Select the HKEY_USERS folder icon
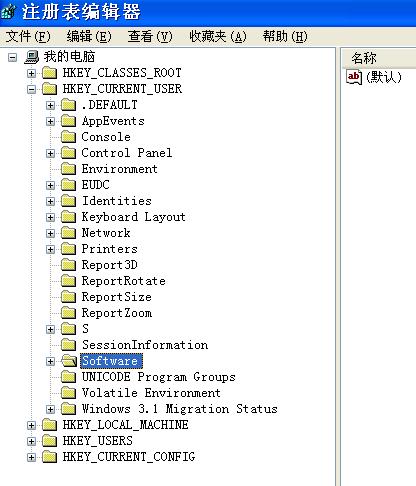416x486 pixels. 50,441
